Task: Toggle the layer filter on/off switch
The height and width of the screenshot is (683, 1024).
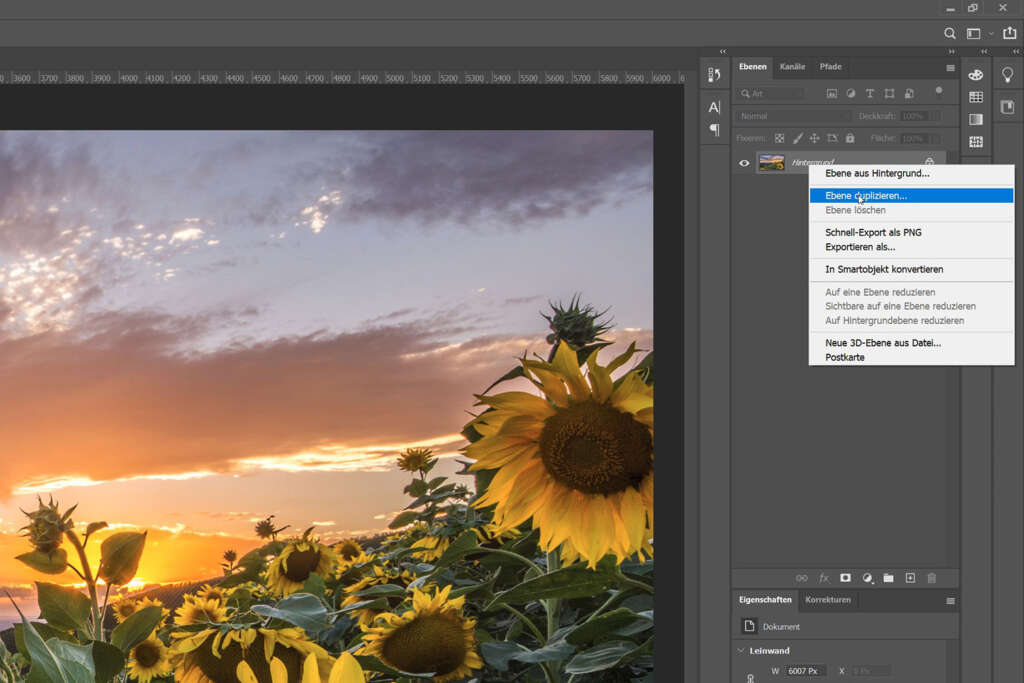Action: tap(938, 90)
